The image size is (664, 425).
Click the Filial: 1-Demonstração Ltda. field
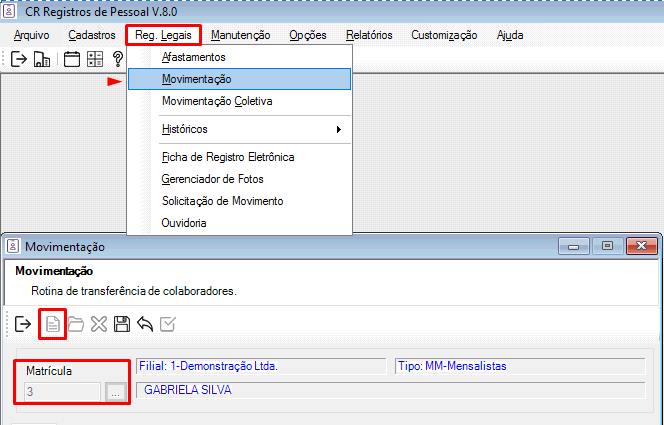coord(261,366)
